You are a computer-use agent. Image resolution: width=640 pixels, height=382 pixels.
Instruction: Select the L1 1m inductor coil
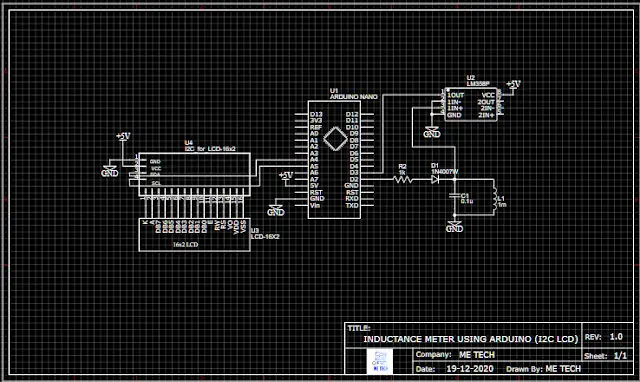pos(495,199)
